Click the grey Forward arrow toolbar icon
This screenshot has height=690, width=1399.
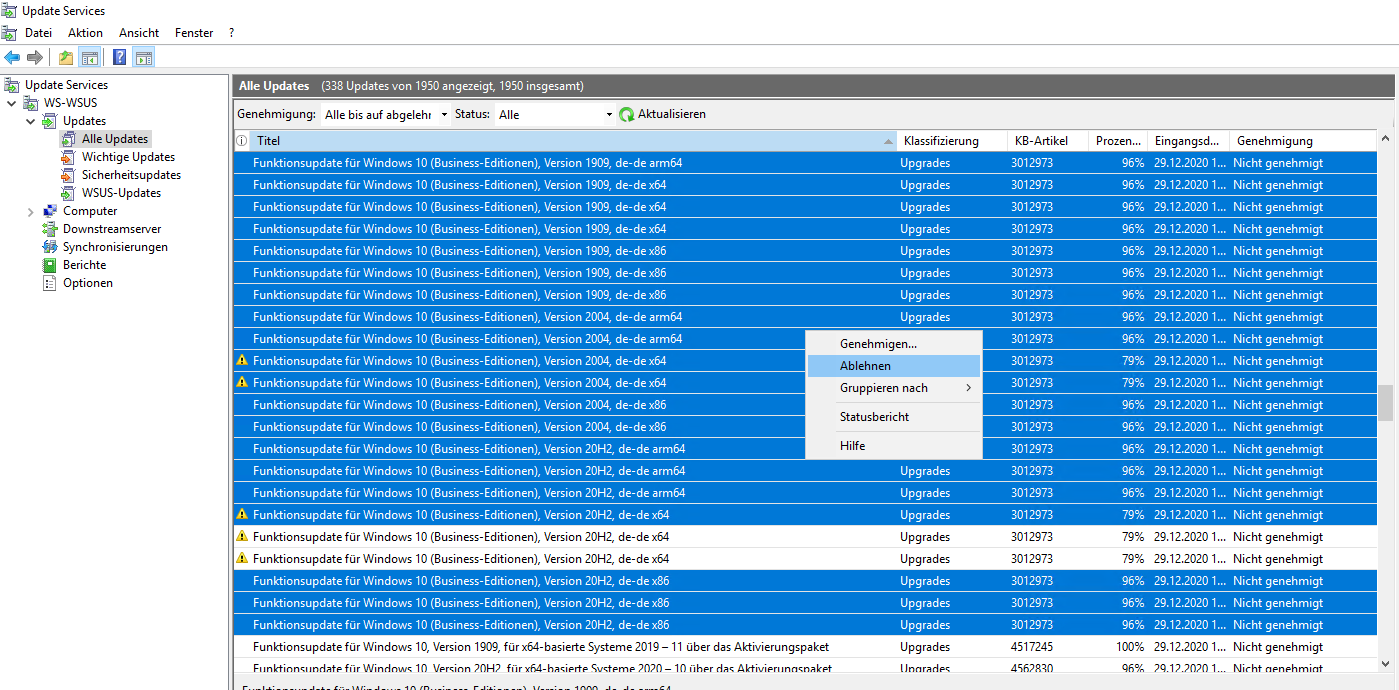pos(35,57)
